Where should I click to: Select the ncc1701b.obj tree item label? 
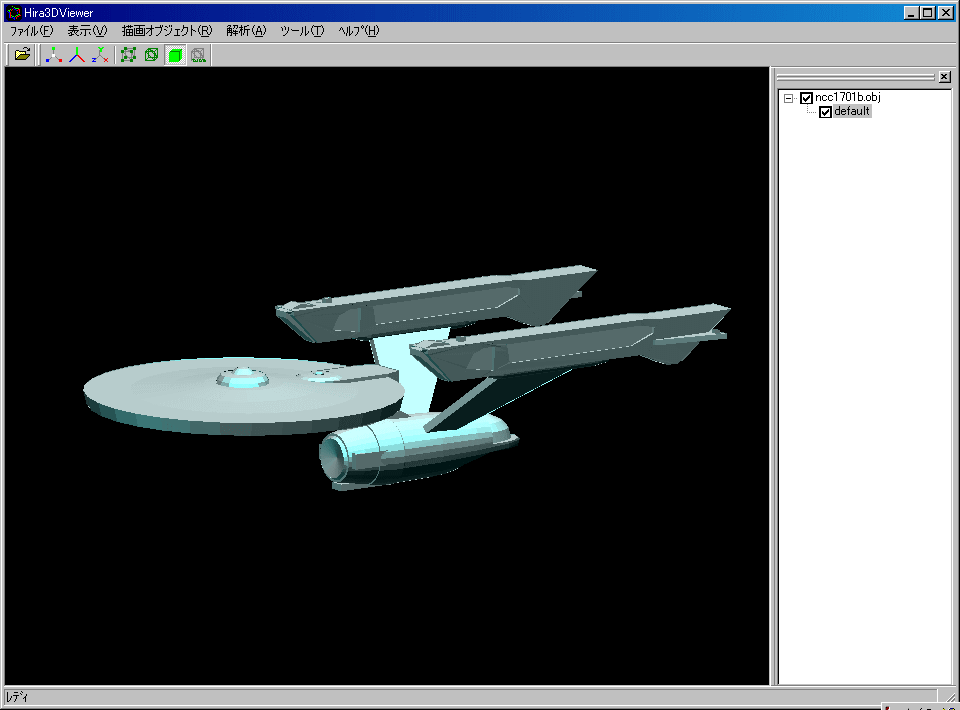tap(848, 97)
